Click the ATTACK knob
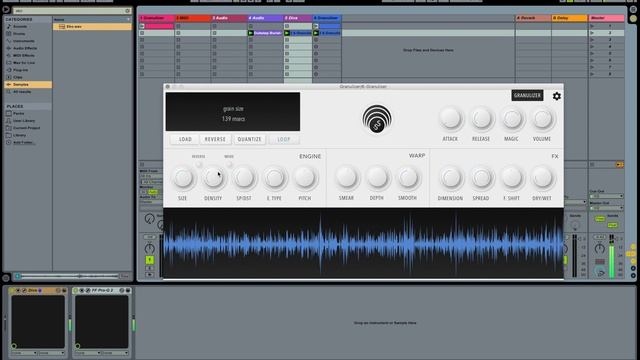Viewport: 640px width, 360px height. (x=451, y=119)
